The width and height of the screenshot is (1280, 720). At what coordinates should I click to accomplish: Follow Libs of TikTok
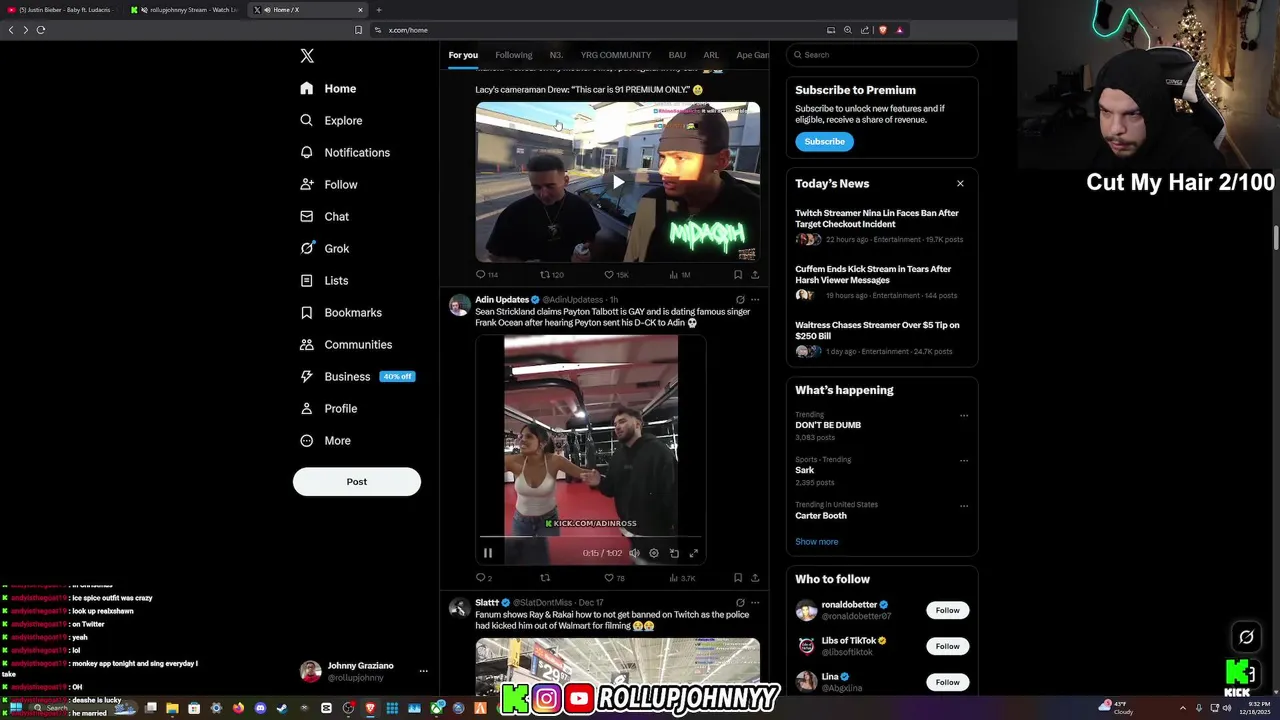pyautogui.click(x=947, y=646)
